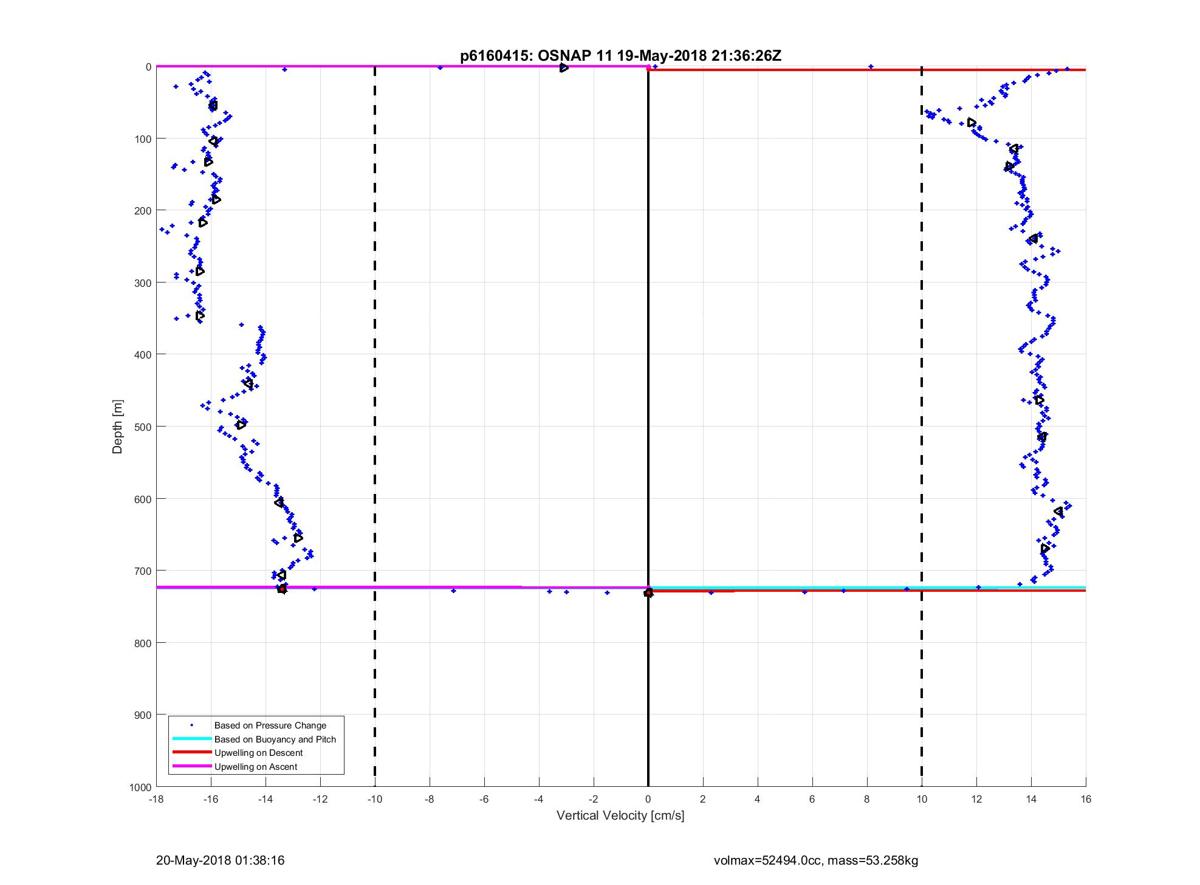The image size is (1200, 885).
Task: Pick the cyan line sample in legend
Action: coord(191,738)
